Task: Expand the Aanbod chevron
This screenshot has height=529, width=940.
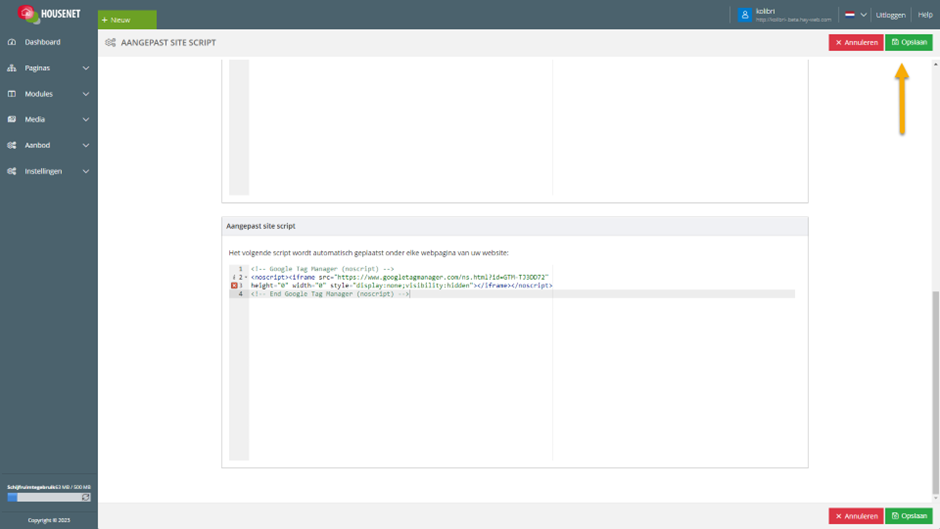Action: tap(86, 145)
